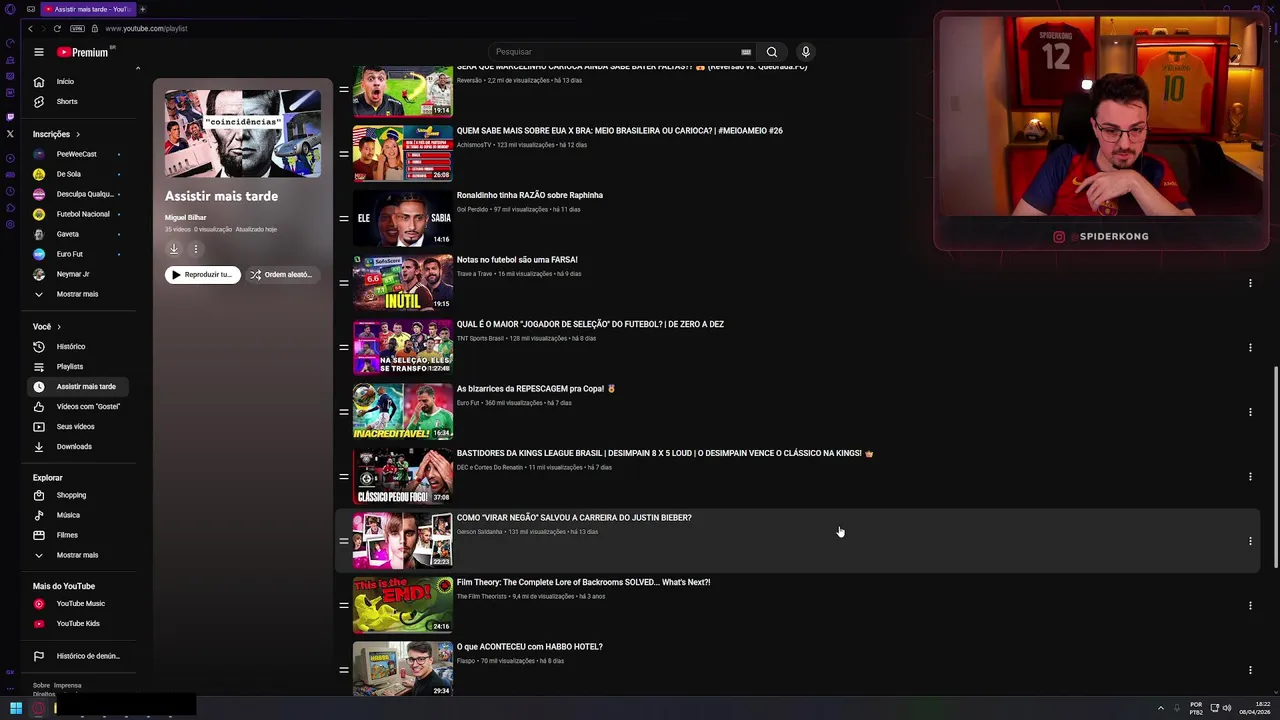Expand Mostrar mais under subscriptions
The width and height of the screenshot is (1280, 720).
(80, 294)
